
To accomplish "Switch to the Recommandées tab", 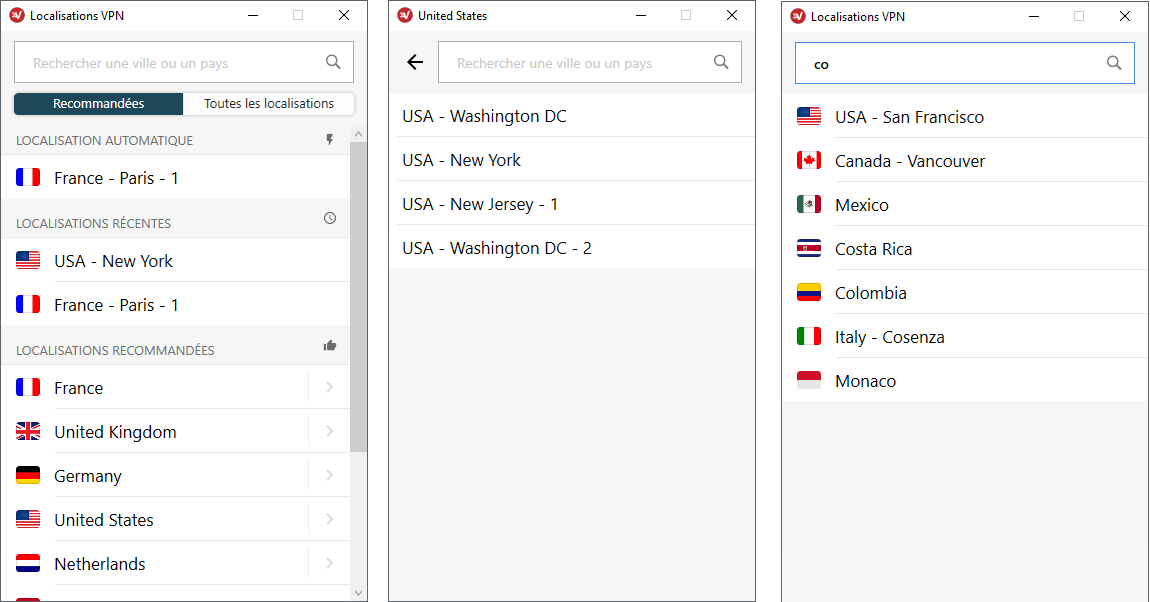I will [x=98, y=103].
